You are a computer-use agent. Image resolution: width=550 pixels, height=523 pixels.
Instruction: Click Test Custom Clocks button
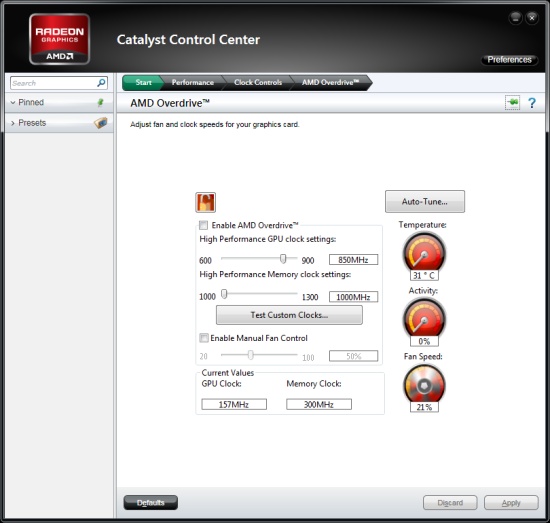[289, 315]
